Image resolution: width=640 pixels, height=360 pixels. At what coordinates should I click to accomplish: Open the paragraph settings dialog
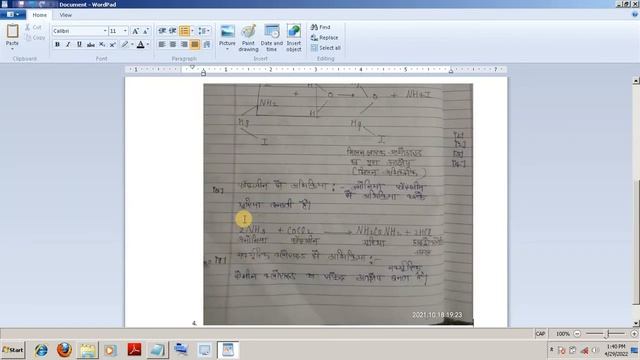pos(207,44)
